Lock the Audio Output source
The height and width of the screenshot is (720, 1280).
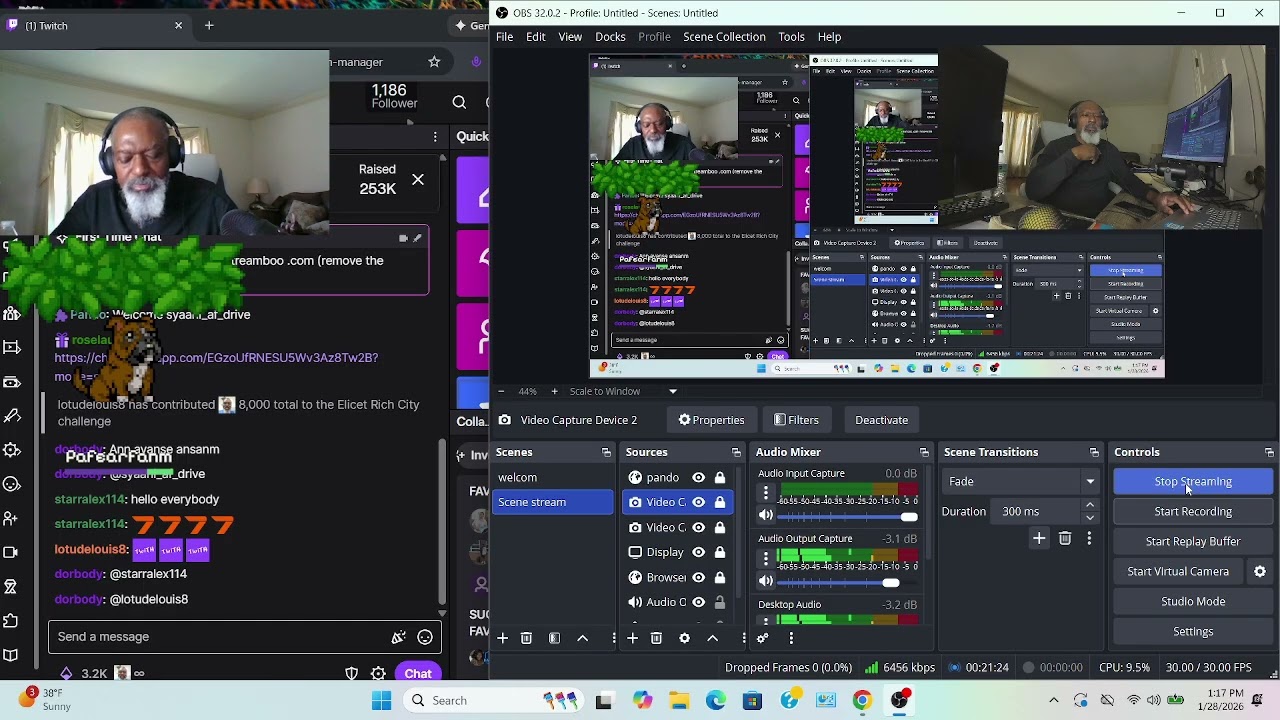(x=719, y=602)
